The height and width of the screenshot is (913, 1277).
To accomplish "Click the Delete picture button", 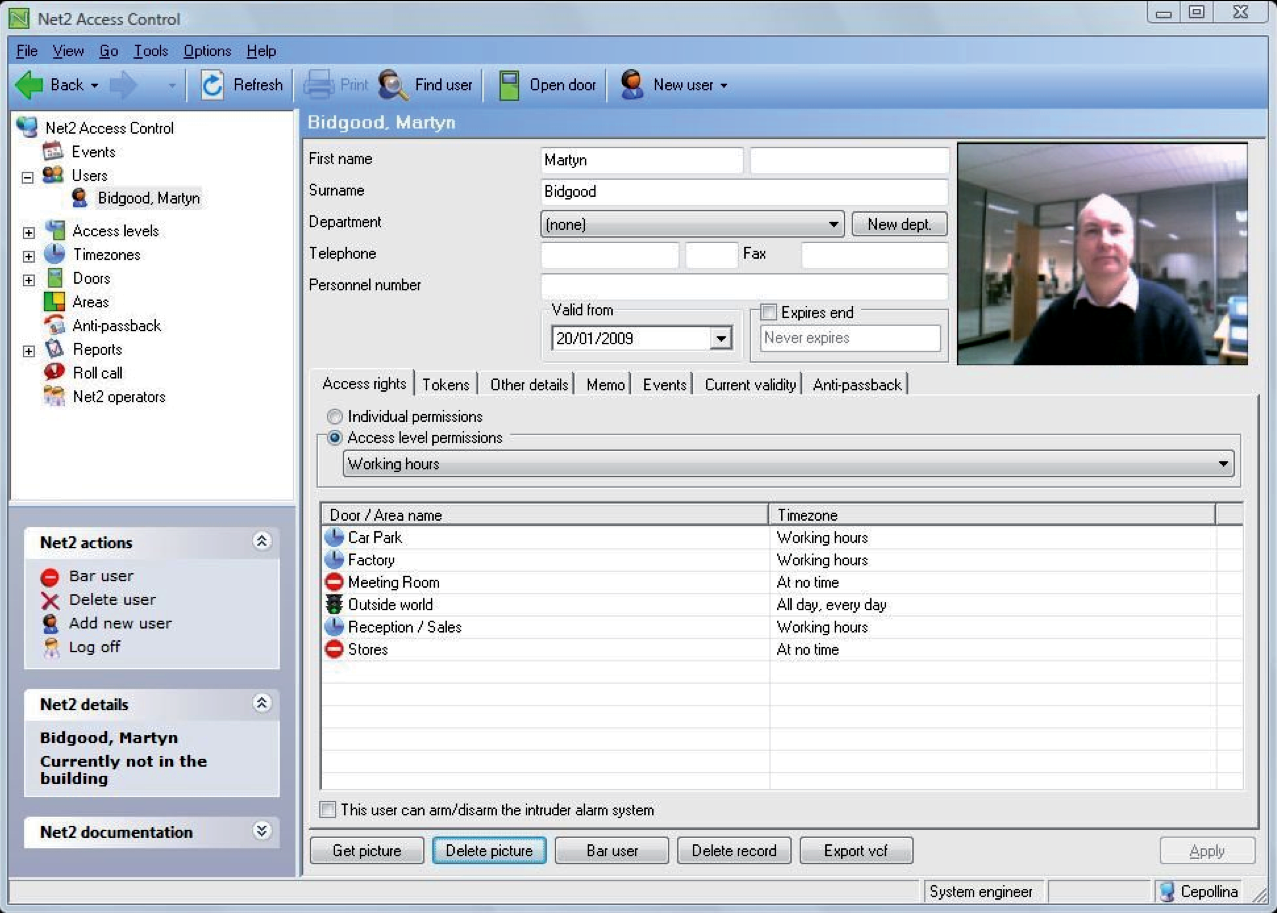I will click(x=489, y=850).
